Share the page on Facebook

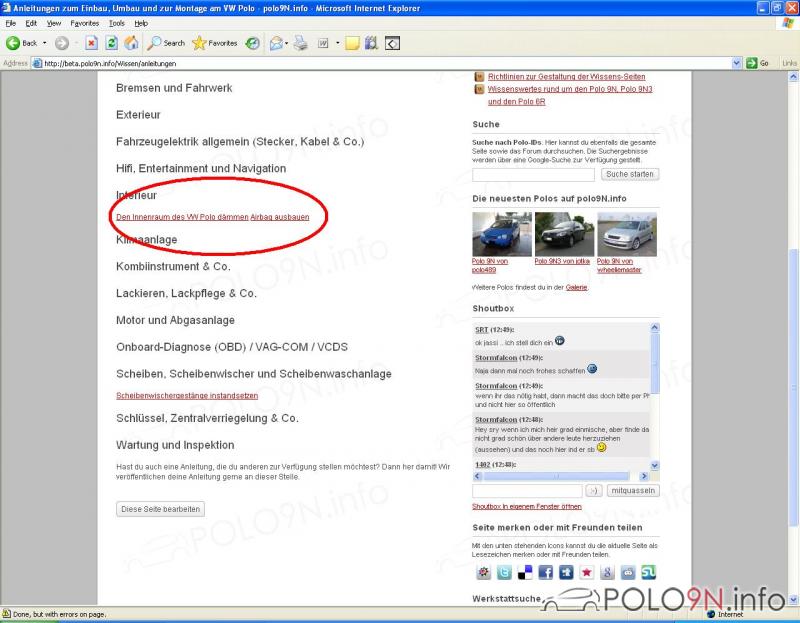545,572
